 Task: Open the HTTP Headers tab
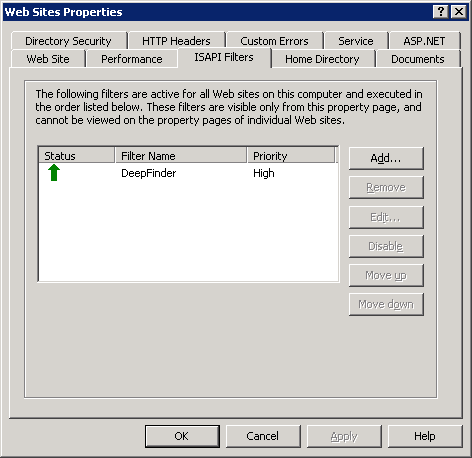(176, 41)
